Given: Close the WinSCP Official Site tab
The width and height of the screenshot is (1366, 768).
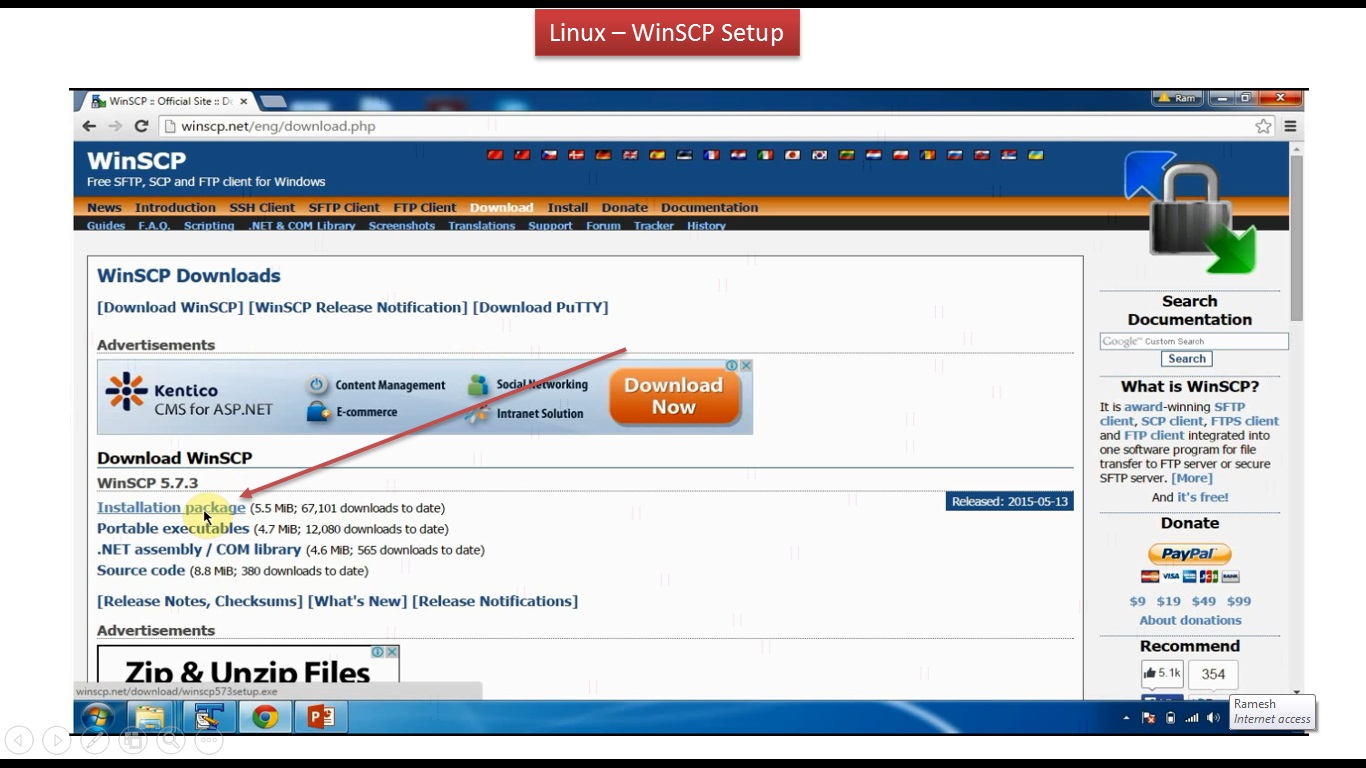Looking at the screenshot, I should [x=243, y=101].
